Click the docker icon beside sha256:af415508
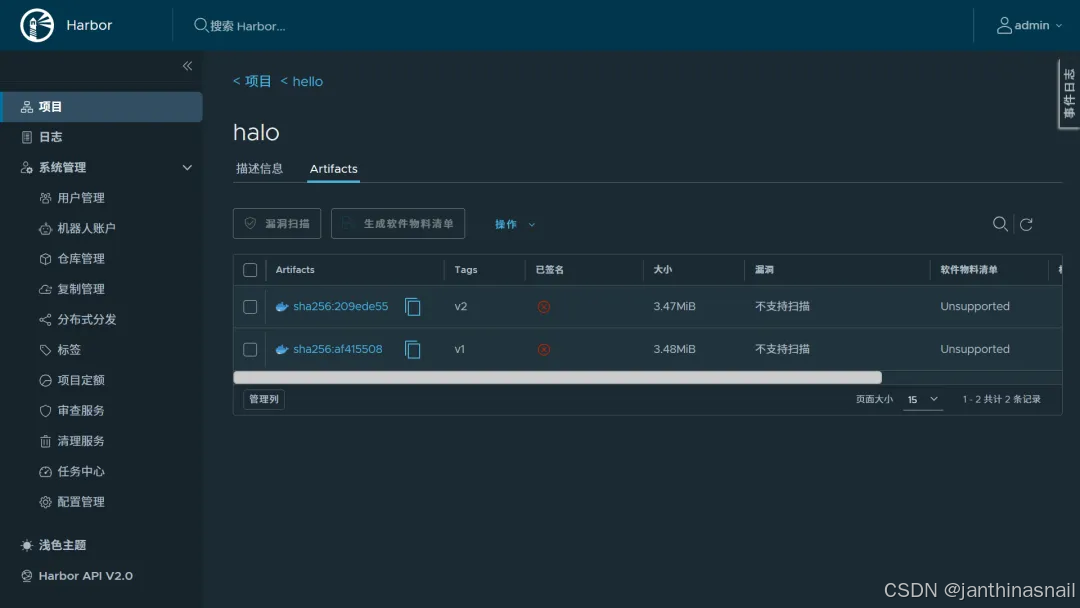The image size is (1080, 608). 282,350
